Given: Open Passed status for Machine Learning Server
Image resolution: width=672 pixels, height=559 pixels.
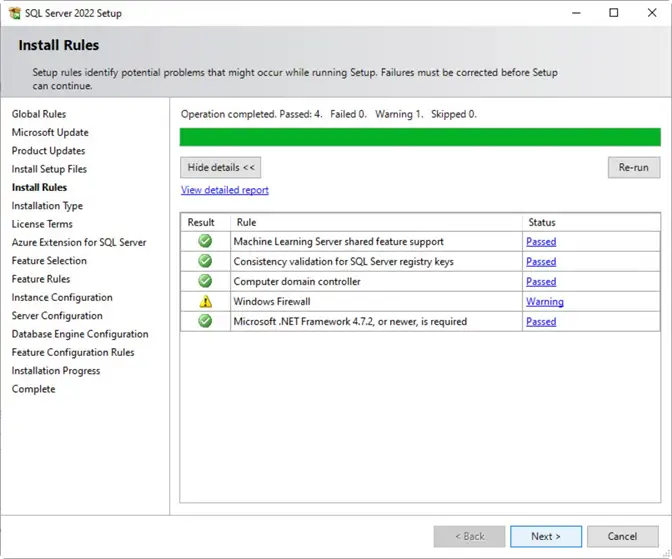Looking at the screenshot, I should pyautogui.click(x=540, y=242).
